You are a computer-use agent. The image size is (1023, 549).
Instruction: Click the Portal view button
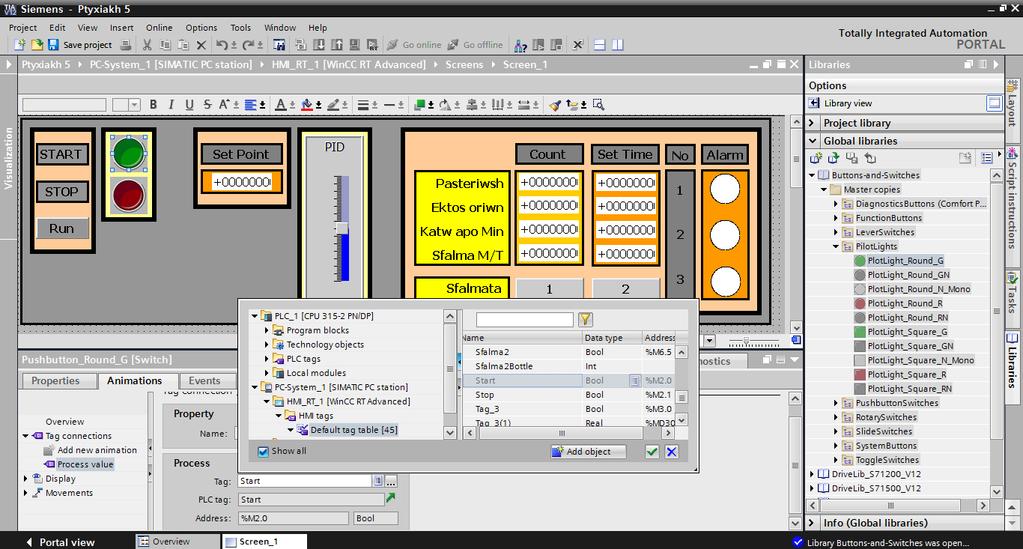click(x=60, y=542)
